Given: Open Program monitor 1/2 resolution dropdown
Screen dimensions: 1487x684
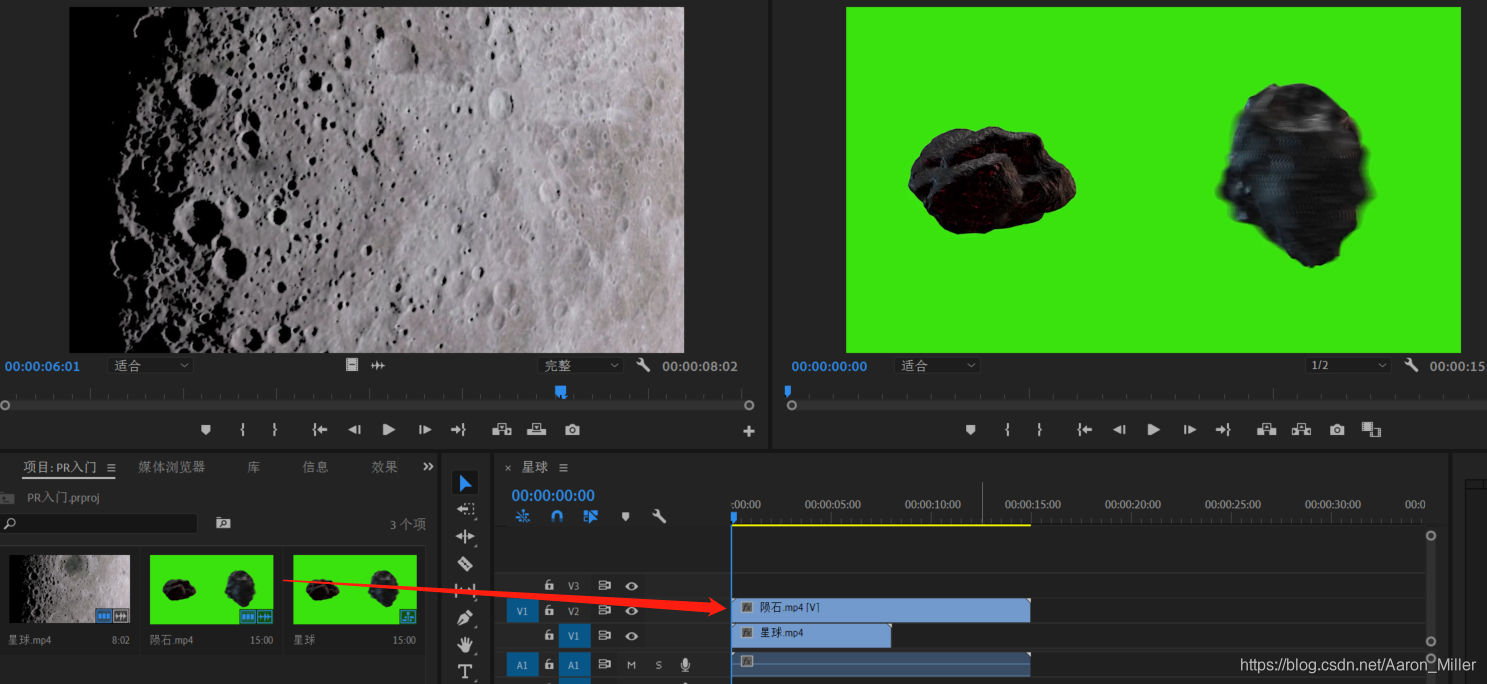Looking at the screenshot, I should click(x=1348, y=366).
